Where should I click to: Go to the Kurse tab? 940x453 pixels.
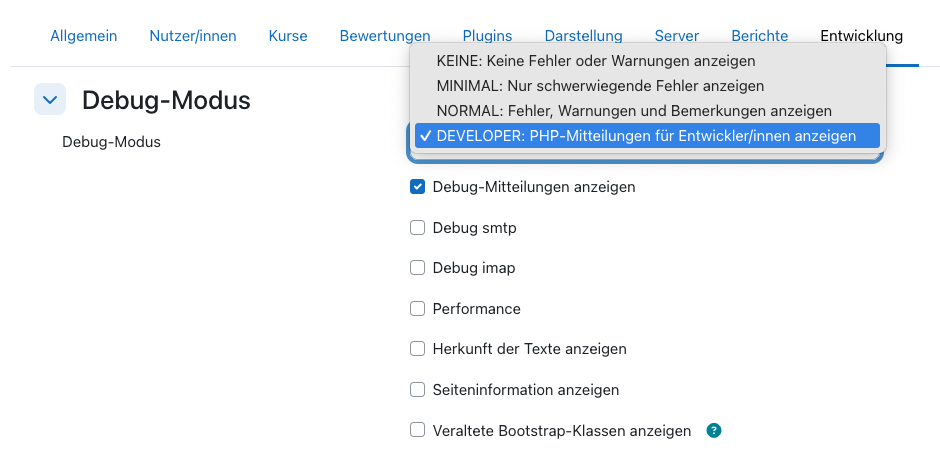click(288, 36)
